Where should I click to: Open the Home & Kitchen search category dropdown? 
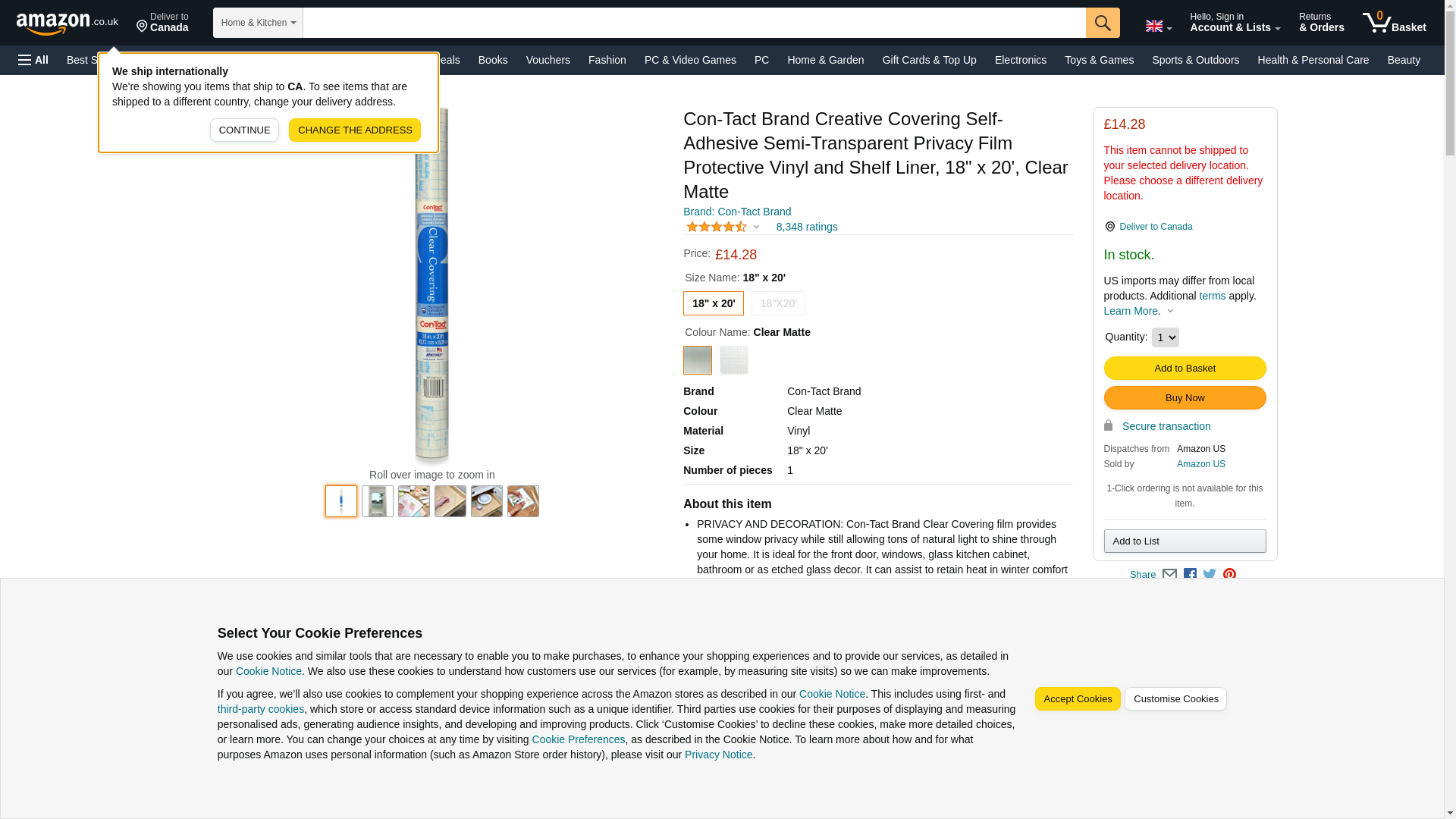click(258, 23)
